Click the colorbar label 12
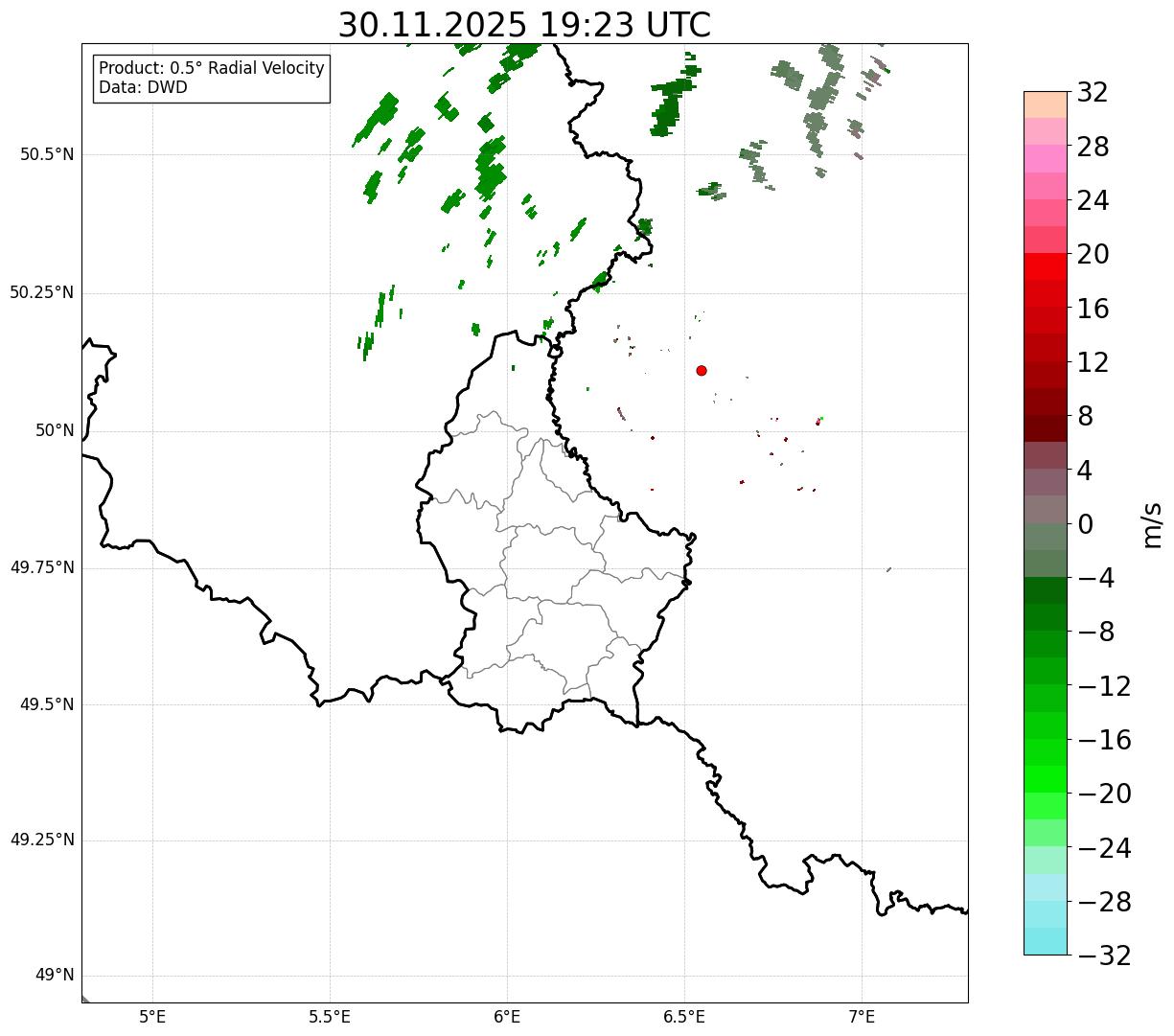The image size is (1174, 1036). tap(1093, 362)
